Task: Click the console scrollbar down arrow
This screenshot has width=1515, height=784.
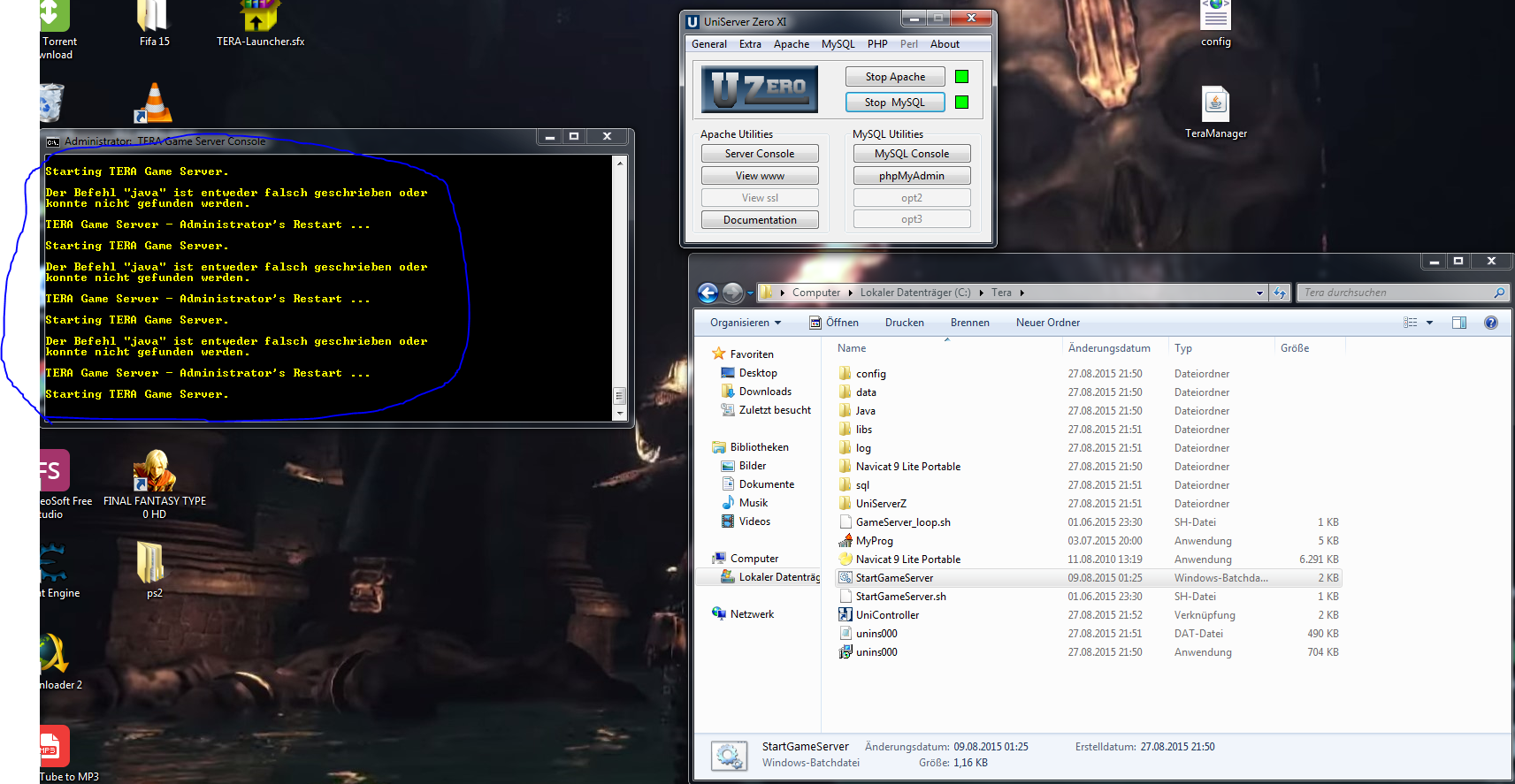Action: tap(620, 414)
